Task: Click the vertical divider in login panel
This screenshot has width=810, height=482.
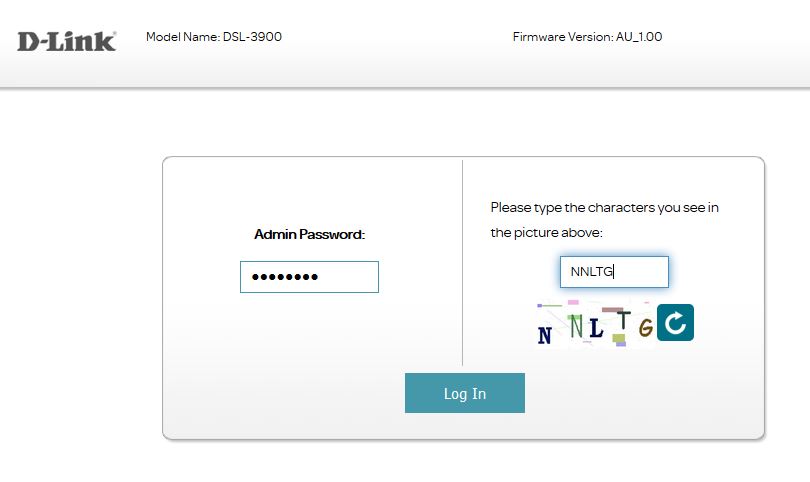Action: [462, 262]
